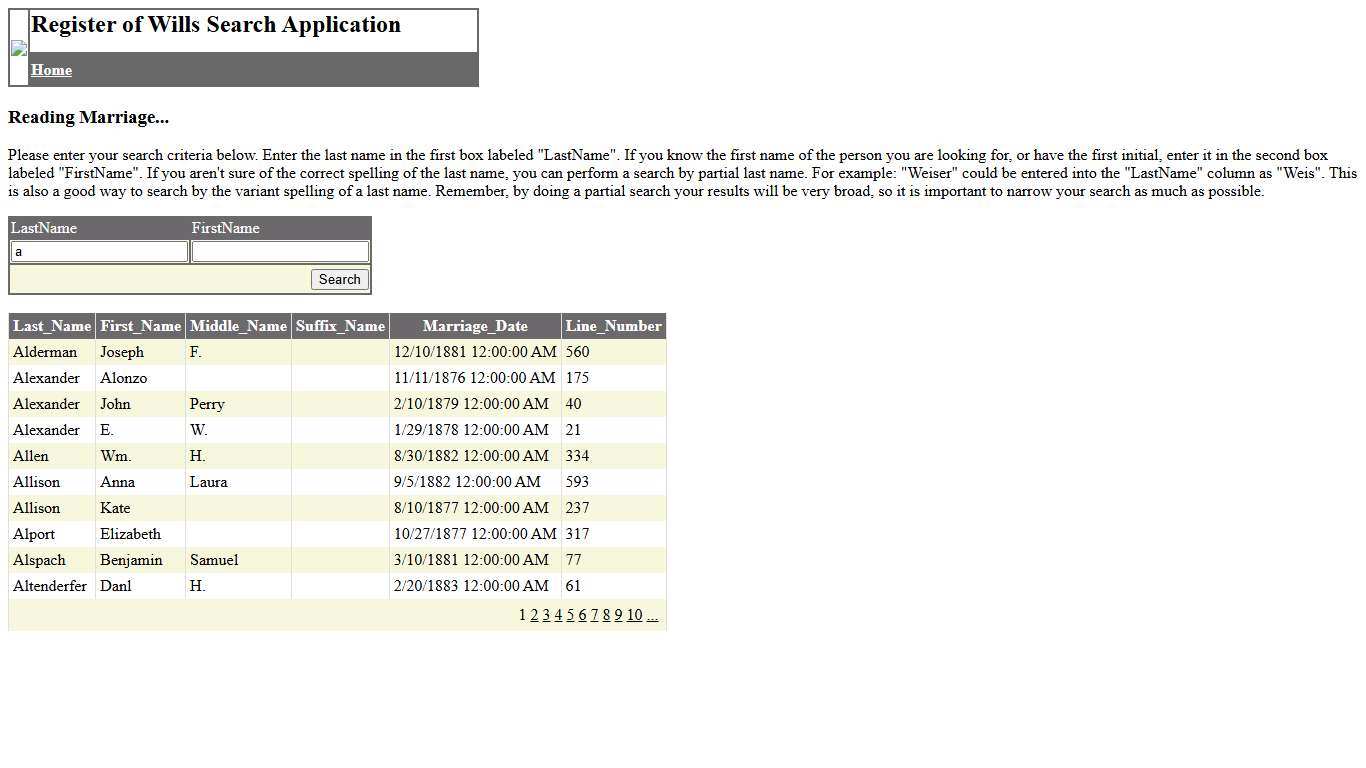Sort by the Marriage_Date column header
This screenshot has width=1366, height=768.
474,325
